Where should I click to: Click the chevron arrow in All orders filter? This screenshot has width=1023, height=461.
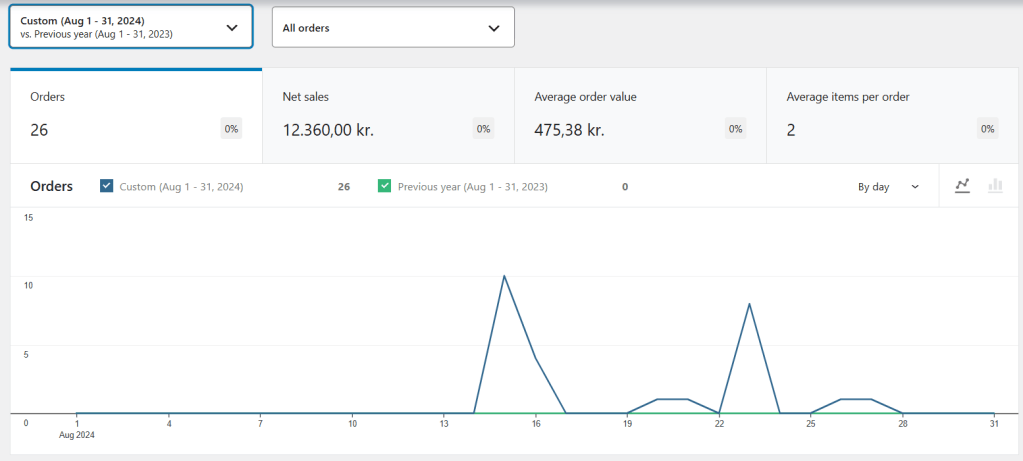click(493, 28)
